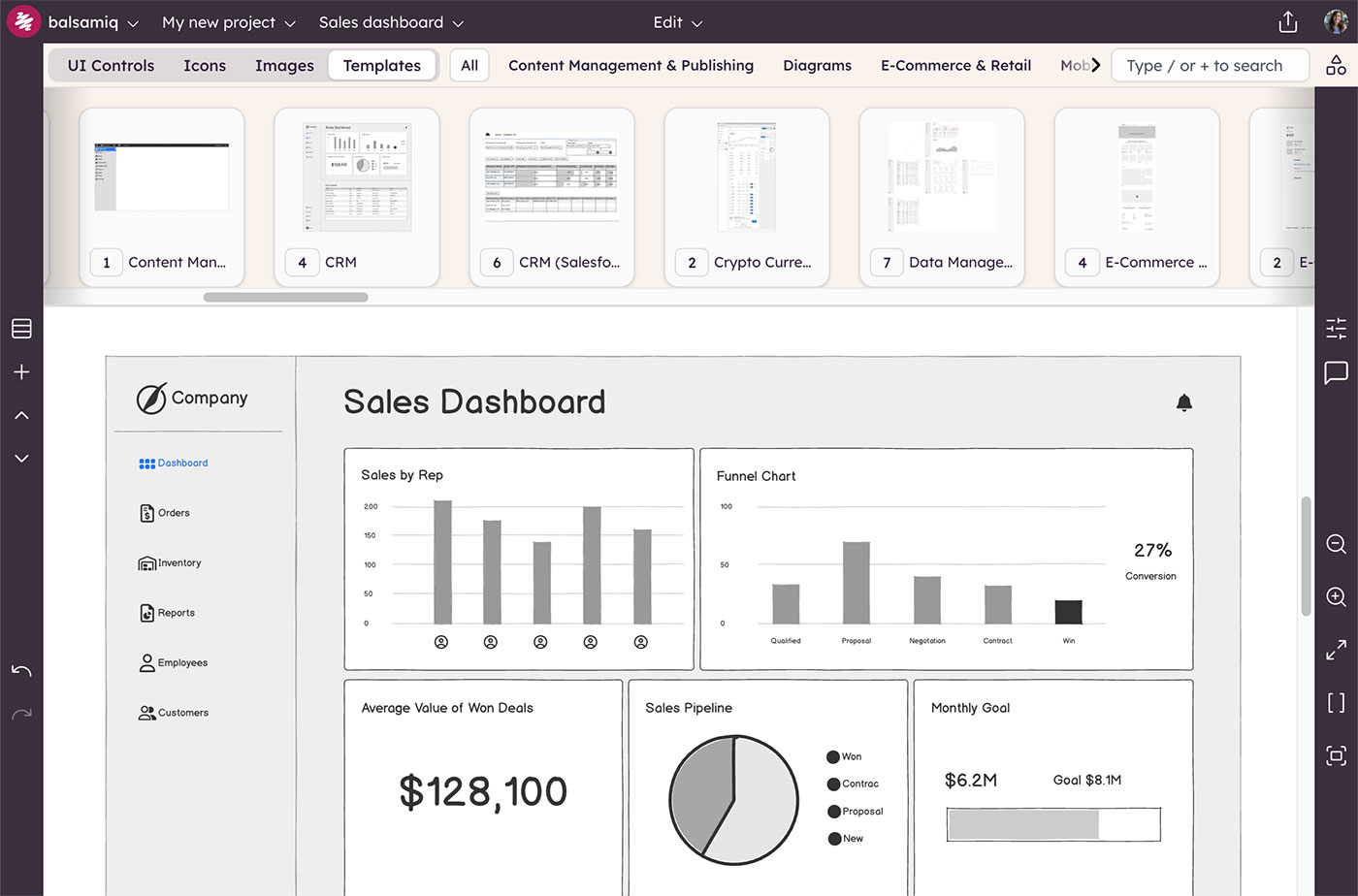Add new wireframe with plus icon
The width and height of the screenshot is (1358, 896).
click(21, 372)
